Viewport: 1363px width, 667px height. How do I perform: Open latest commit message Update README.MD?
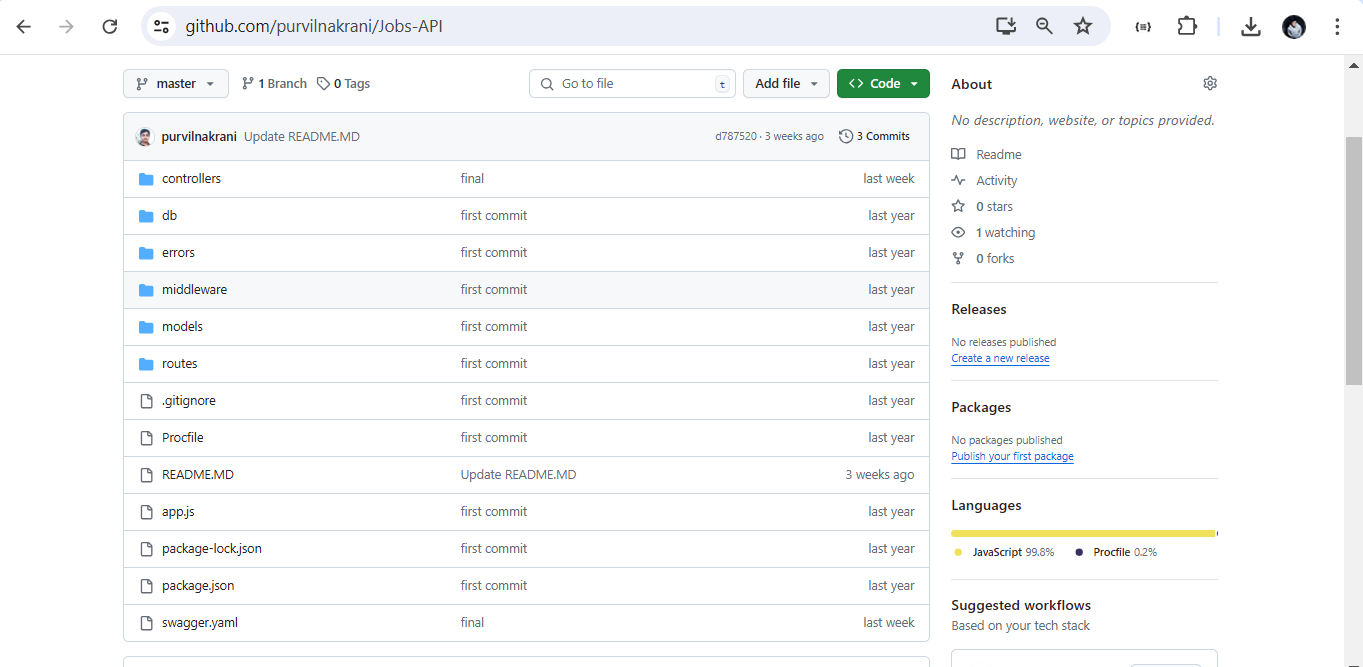[x=302, y=137]
